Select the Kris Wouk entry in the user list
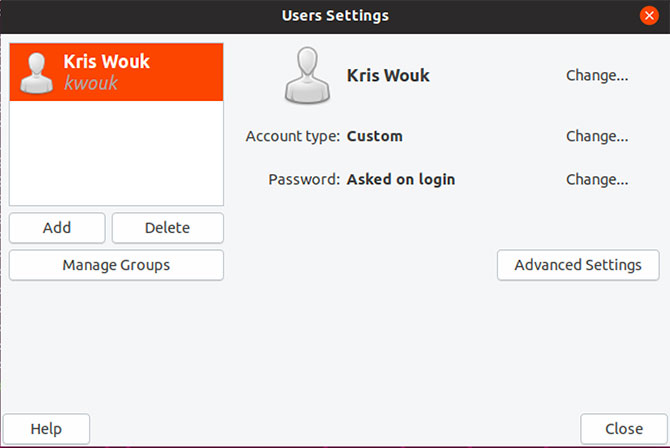The width and height of the screenshot is (670, 448). (x=116, y=71)
